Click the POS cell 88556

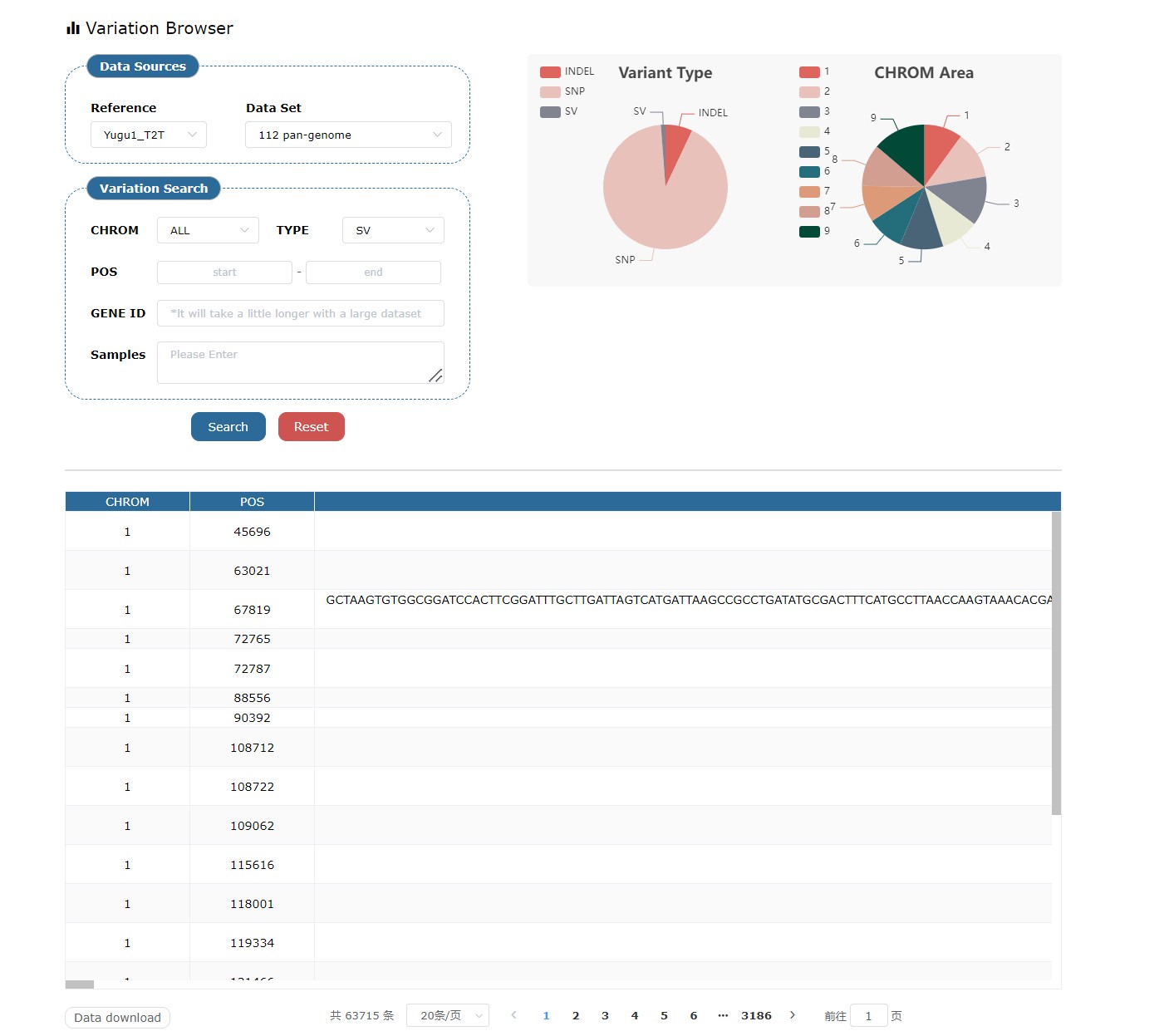252,698
